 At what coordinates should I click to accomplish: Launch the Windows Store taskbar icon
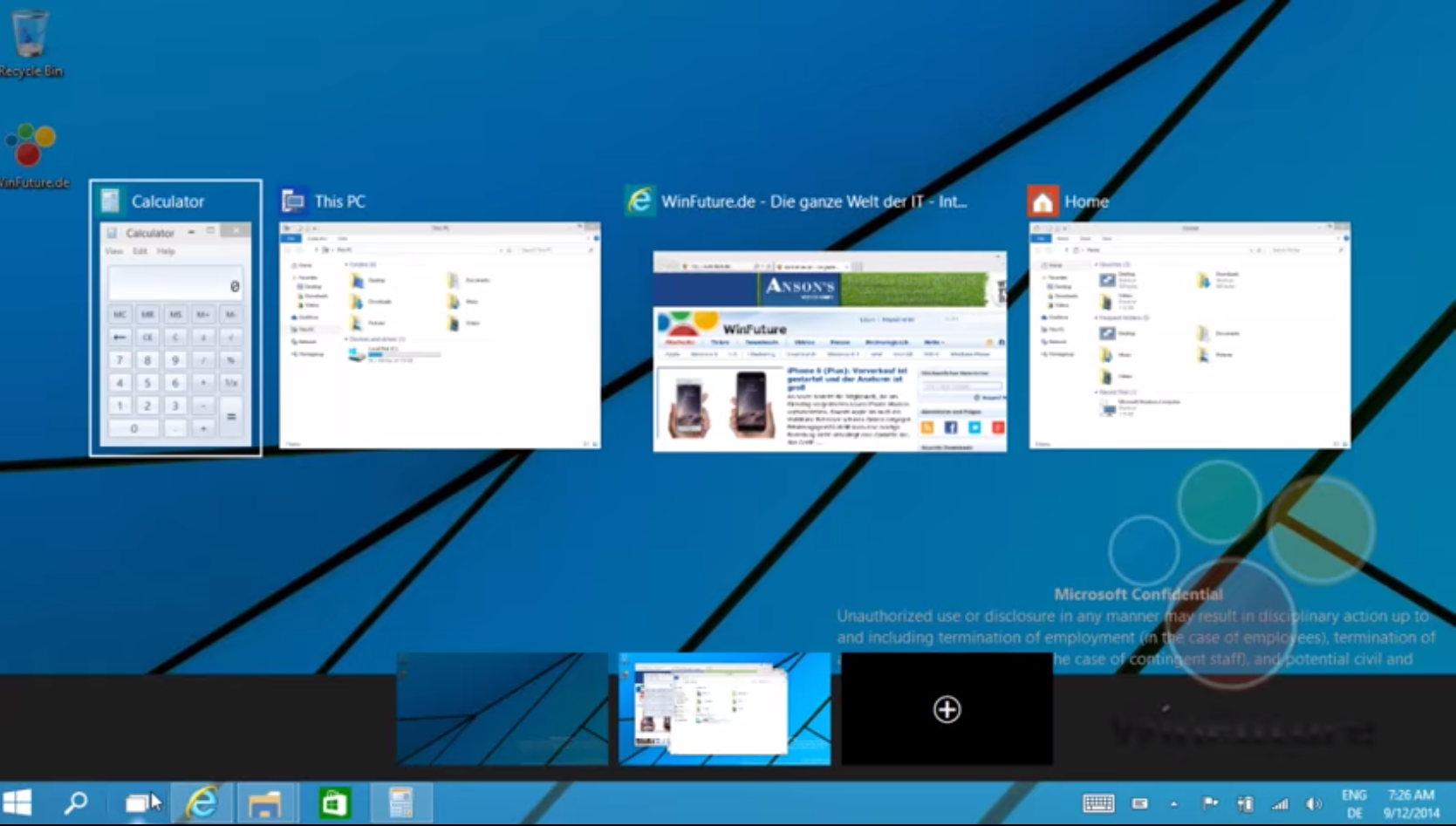334,802
